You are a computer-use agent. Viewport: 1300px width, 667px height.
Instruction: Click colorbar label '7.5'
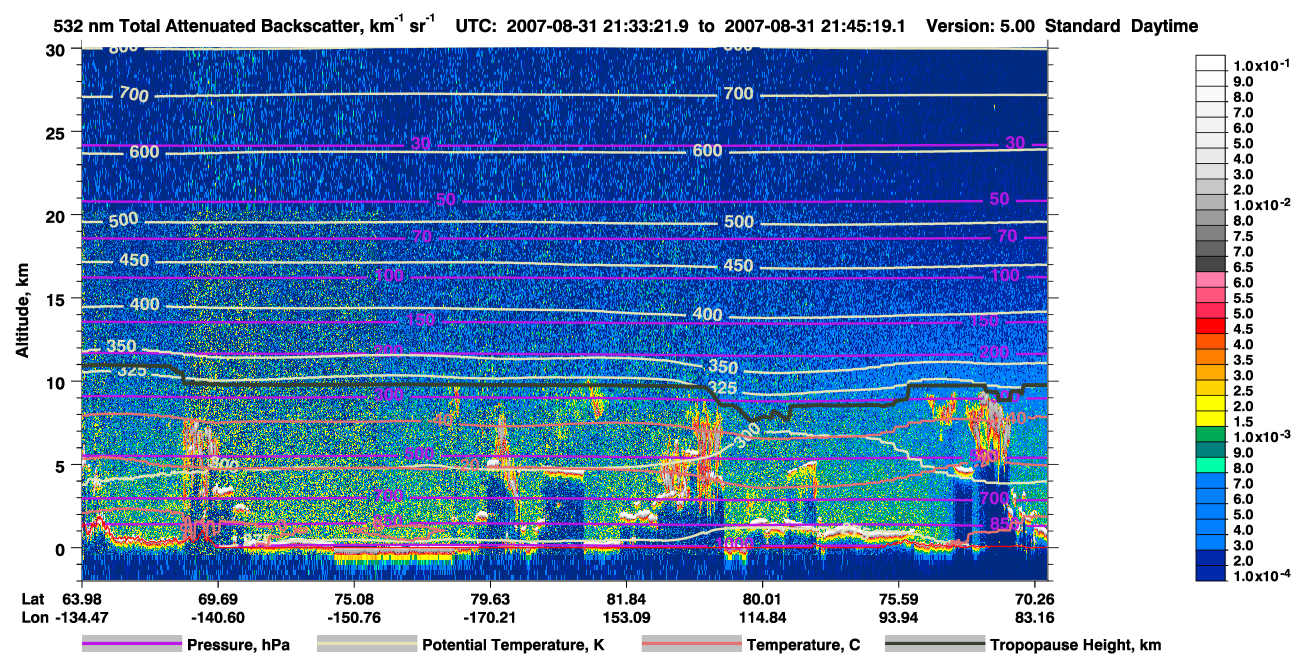point(1243,235)
